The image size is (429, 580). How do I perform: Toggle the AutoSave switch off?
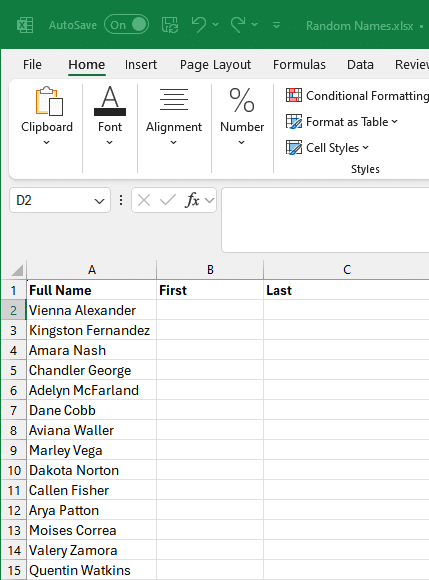(x=126, y=25)
